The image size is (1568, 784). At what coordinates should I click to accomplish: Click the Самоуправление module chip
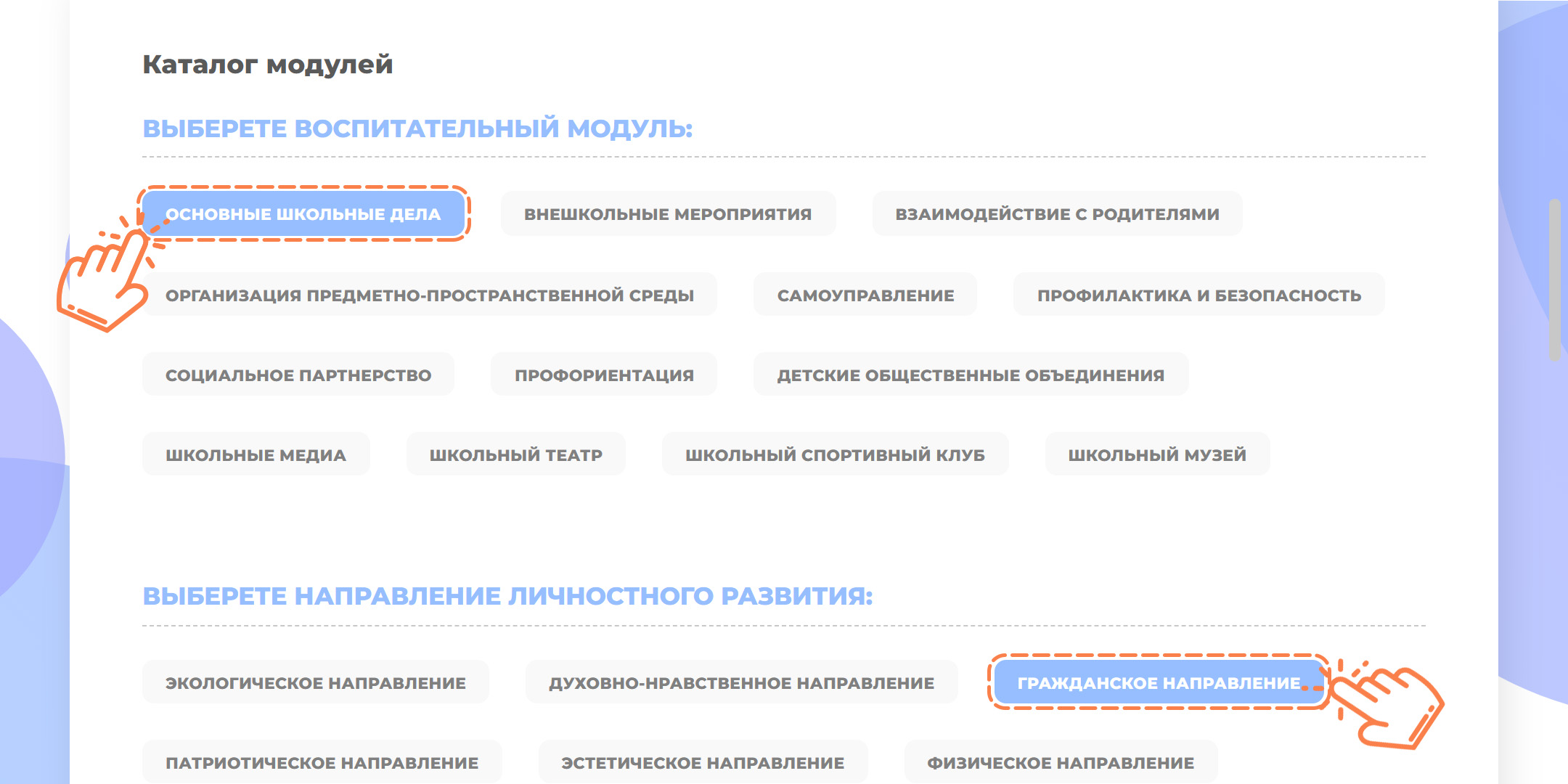click(x=865, y=295)
